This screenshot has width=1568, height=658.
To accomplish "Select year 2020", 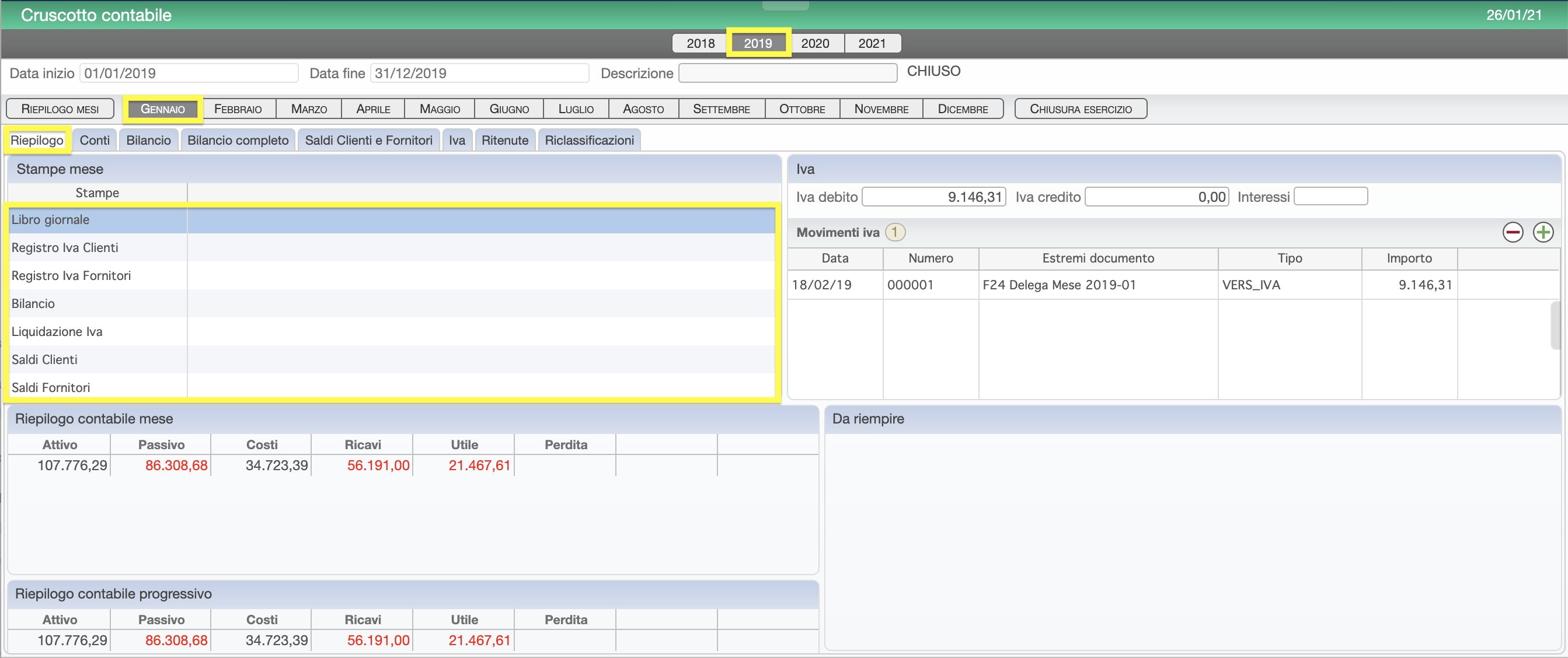I will (815, 43).
